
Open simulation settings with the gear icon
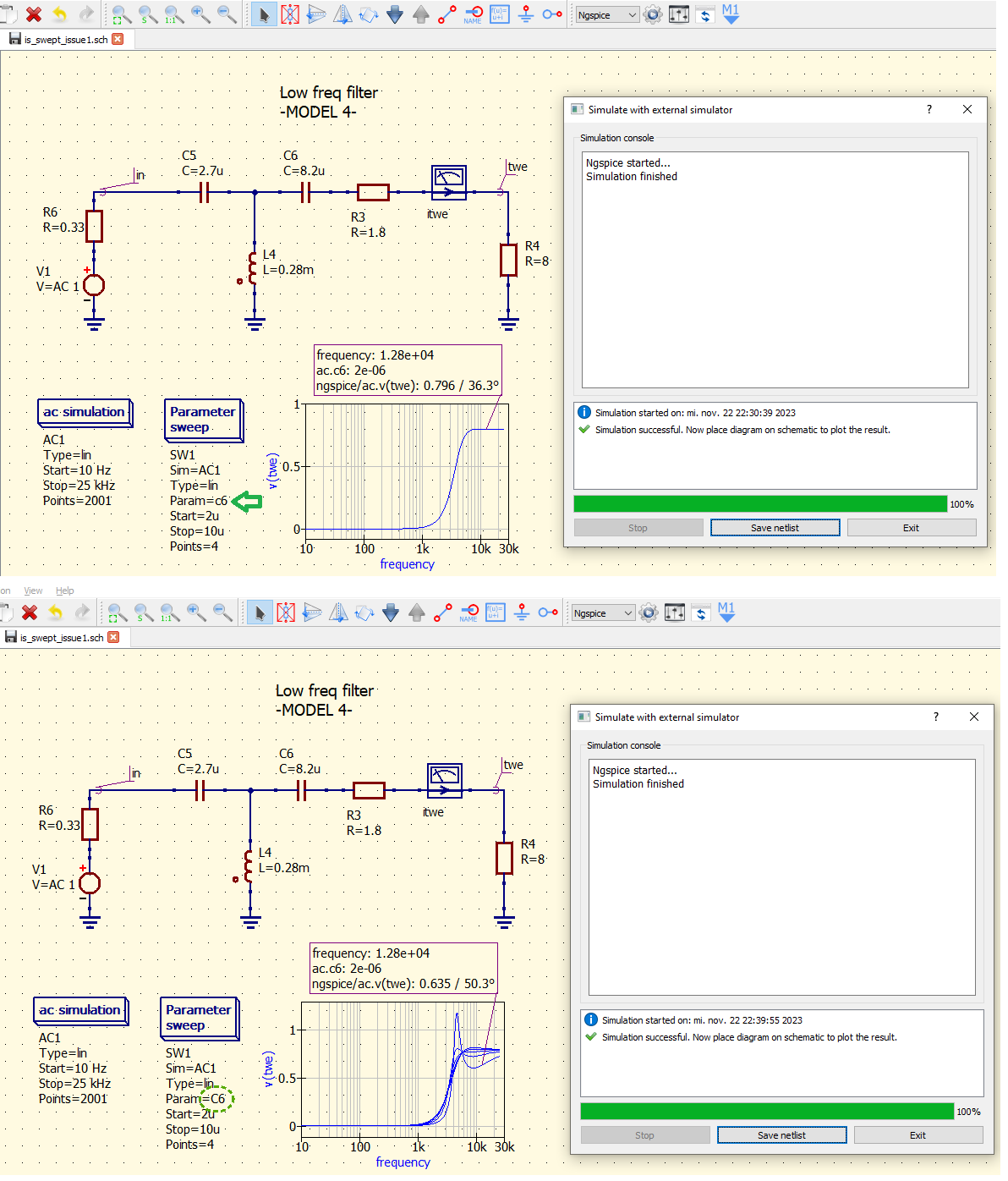pyautogui.click(x=652, y=14)
